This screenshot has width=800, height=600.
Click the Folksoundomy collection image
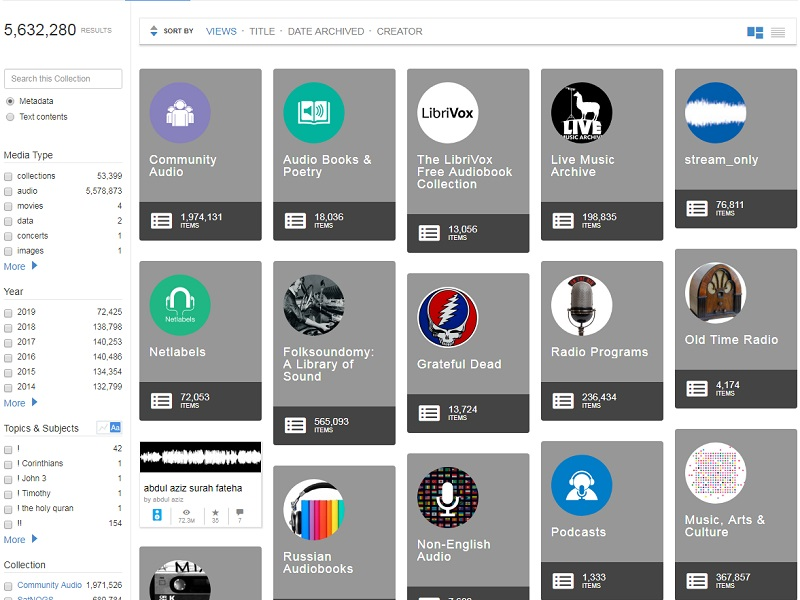[314, 305]
